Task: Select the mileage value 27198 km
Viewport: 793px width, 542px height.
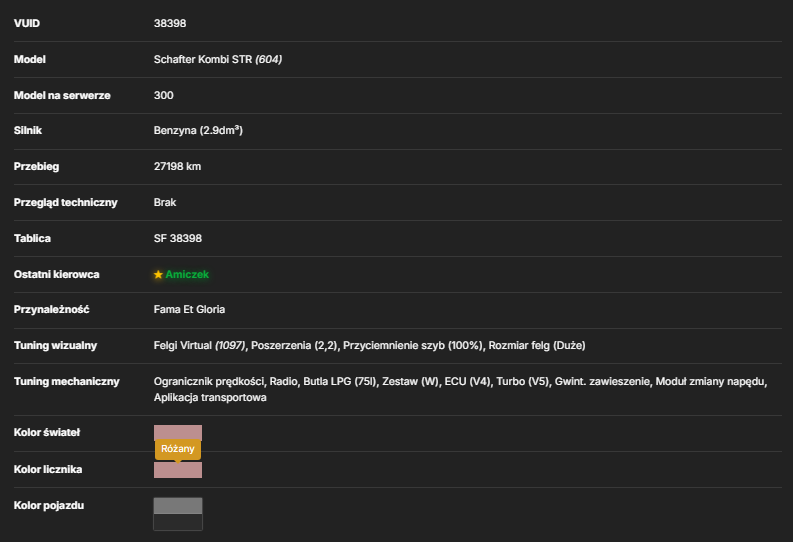Action: pyautogui.click(x=178, y=166)
